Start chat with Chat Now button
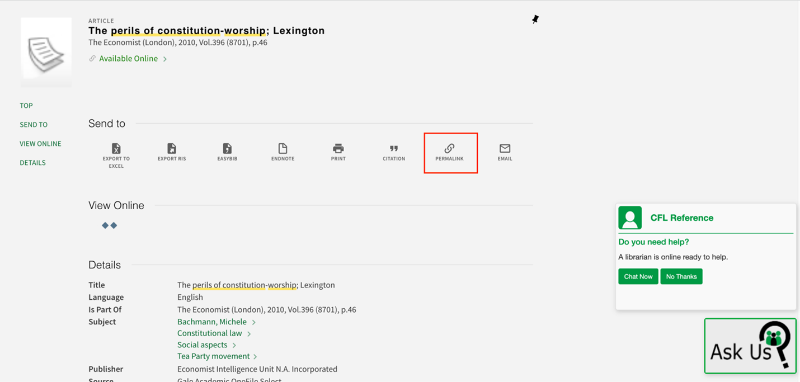The width and height of the screenshot is (800, 382). [x=638, y=276]
